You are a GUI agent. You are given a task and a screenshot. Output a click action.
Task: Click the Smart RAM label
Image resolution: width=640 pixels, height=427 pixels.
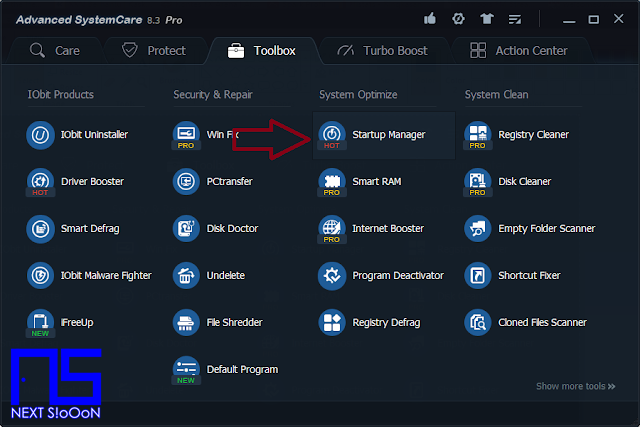[x=377, y=182]
